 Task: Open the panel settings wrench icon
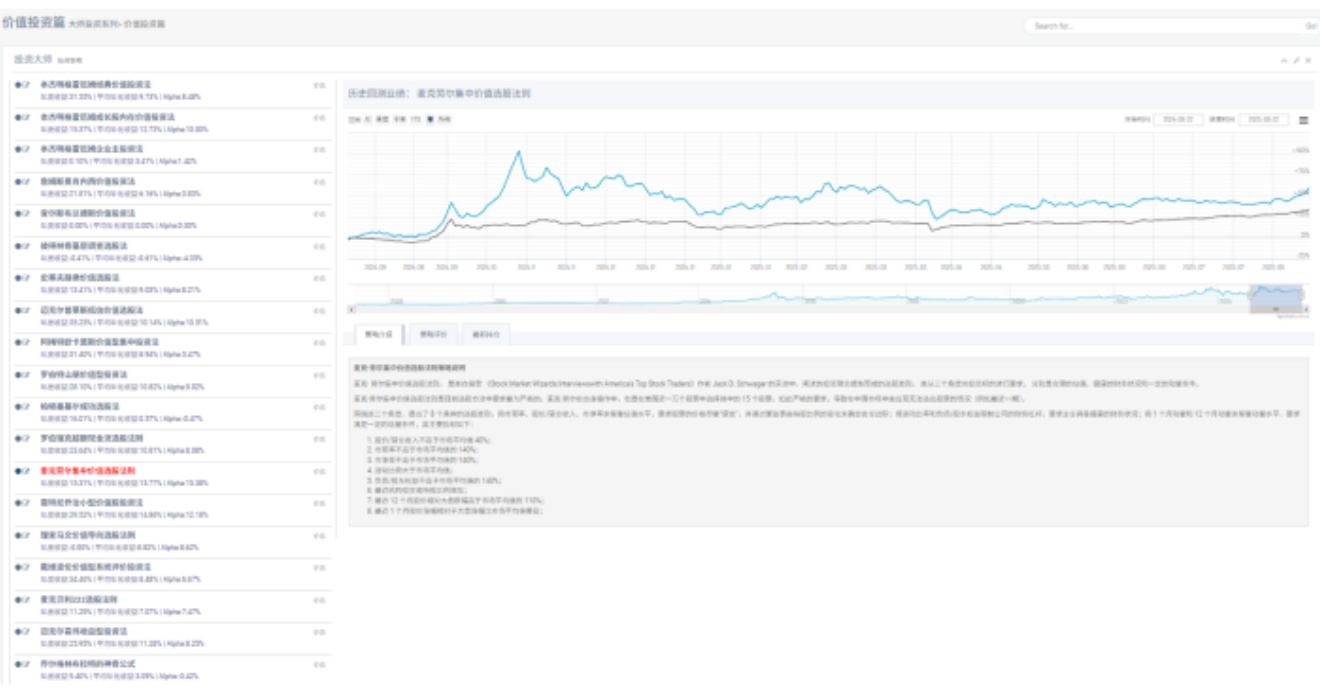[1296, 60]
